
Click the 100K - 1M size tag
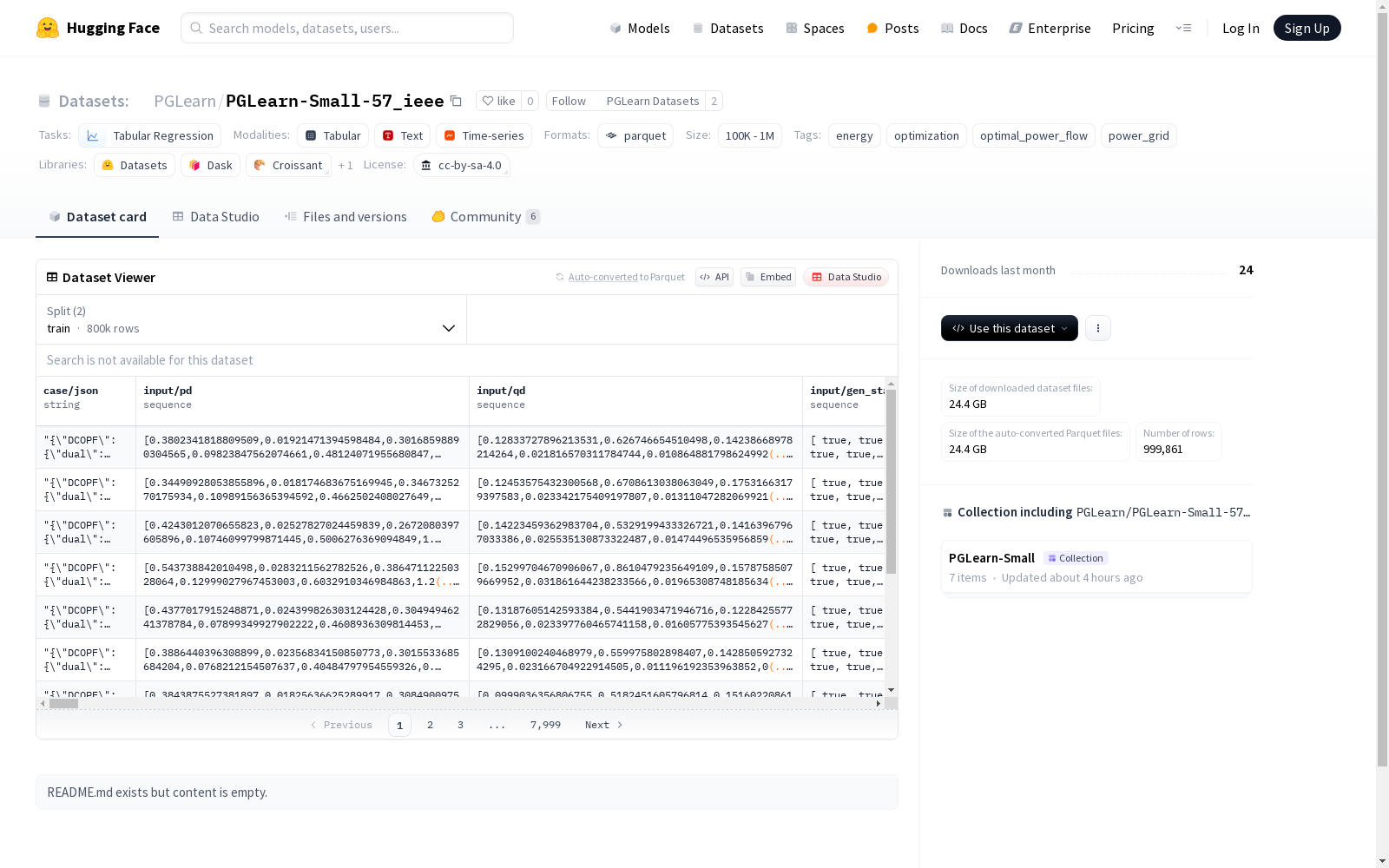(x=749, y=135)
